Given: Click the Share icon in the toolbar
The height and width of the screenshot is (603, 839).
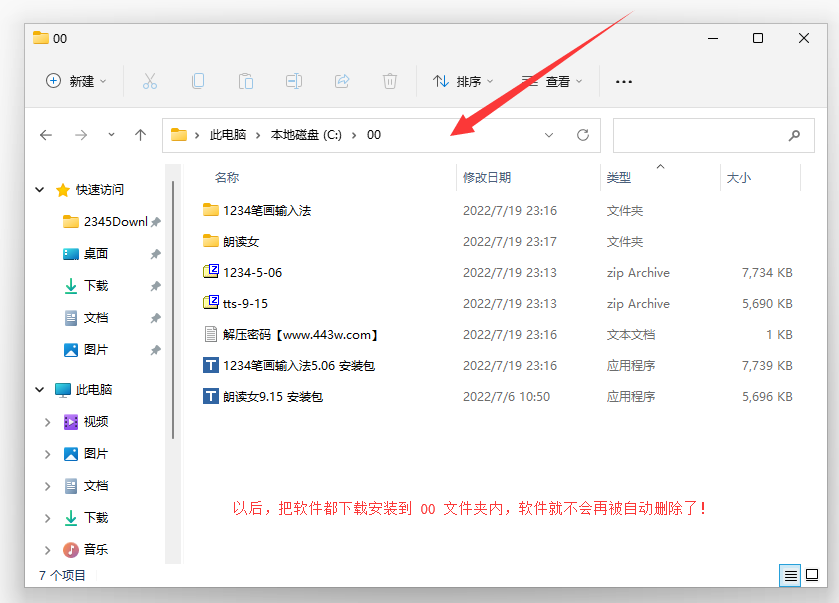Looking at the screenshot, I should (342, 81).
